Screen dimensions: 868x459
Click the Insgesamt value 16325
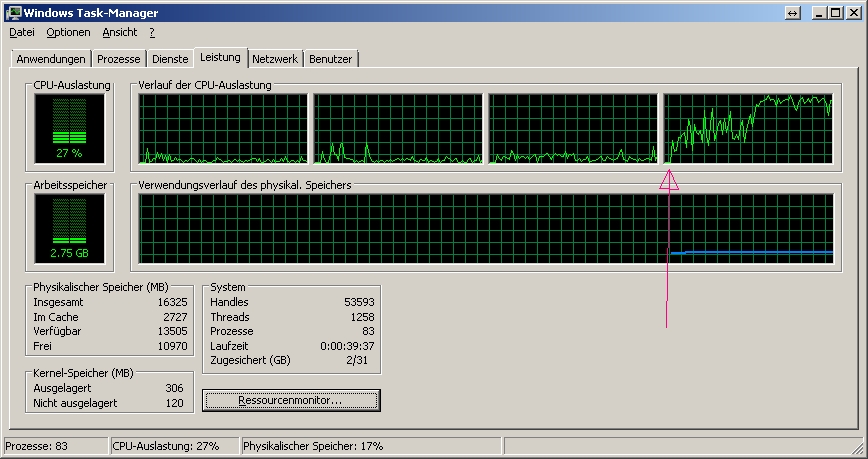[x=173, y=302]
